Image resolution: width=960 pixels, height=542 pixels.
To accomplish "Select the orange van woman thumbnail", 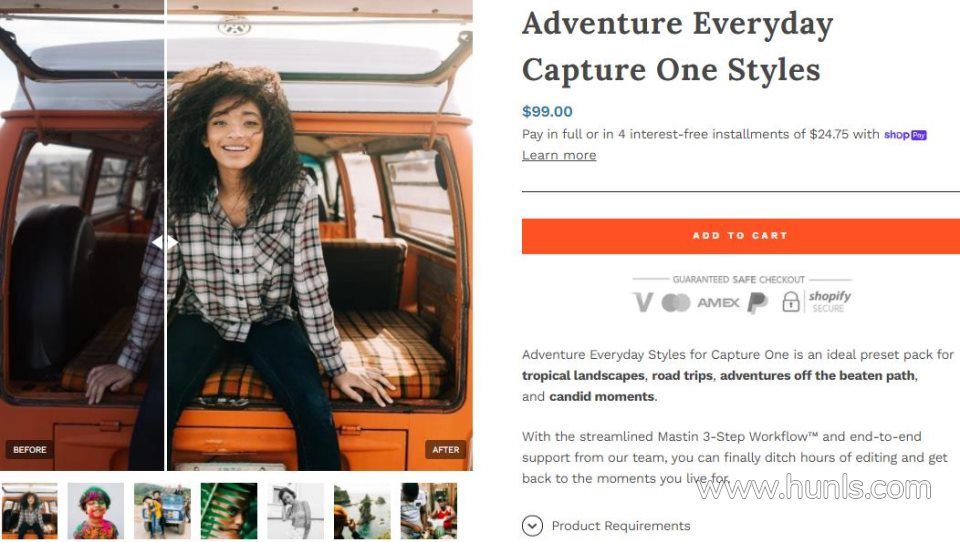I will 29,511.
